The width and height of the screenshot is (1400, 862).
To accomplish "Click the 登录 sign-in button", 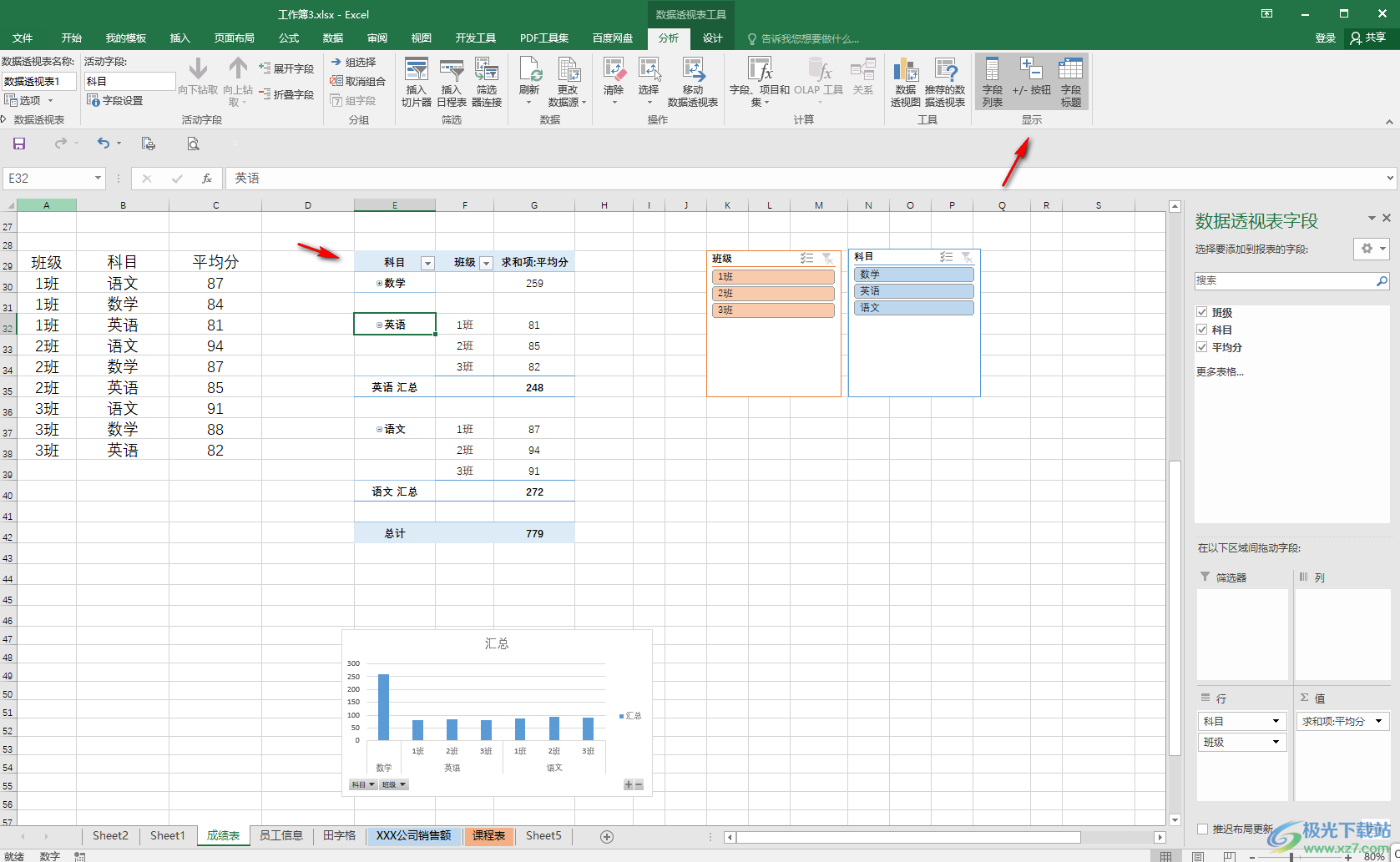I will click(x=1325, y=38).
